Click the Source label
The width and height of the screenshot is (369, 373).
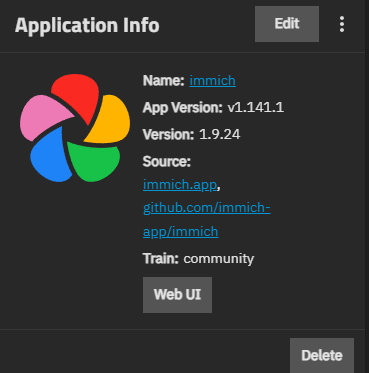pos(167,162)
